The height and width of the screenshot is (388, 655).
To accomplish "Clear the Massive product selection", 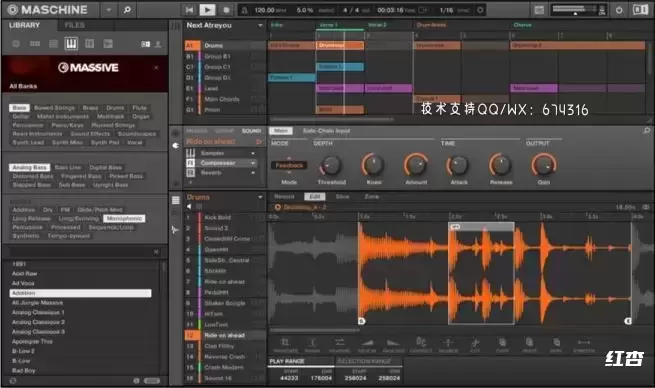I will pos(156,67).
